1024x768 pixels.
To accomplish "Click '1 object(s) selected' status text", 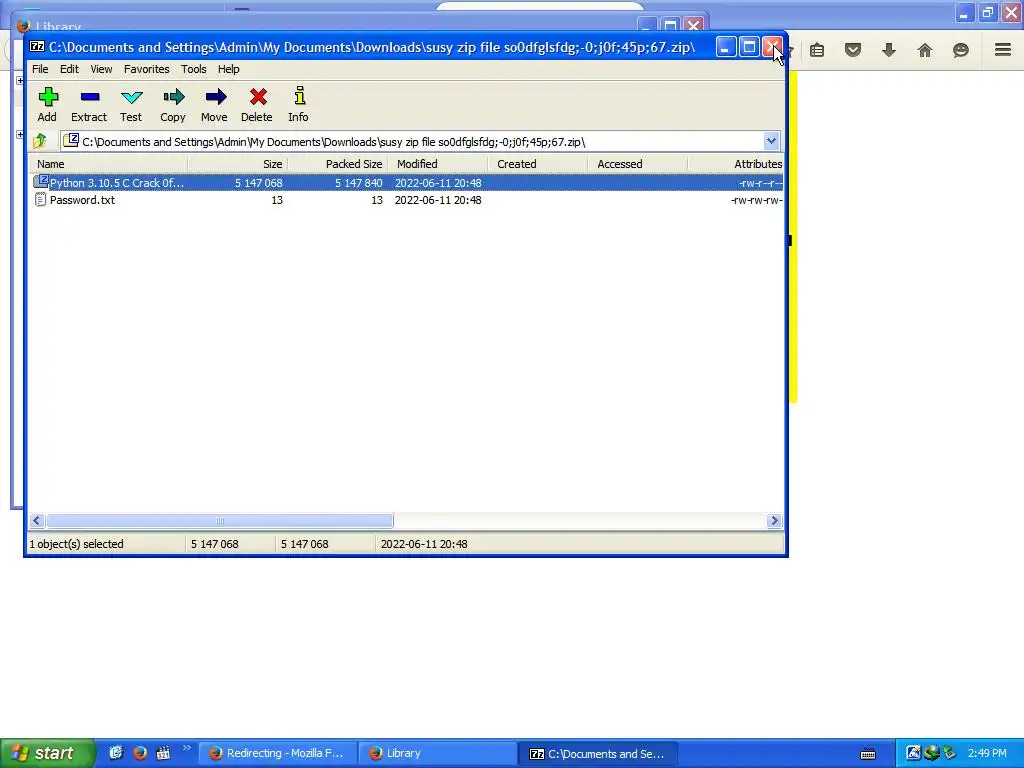I will pos(76,544).
